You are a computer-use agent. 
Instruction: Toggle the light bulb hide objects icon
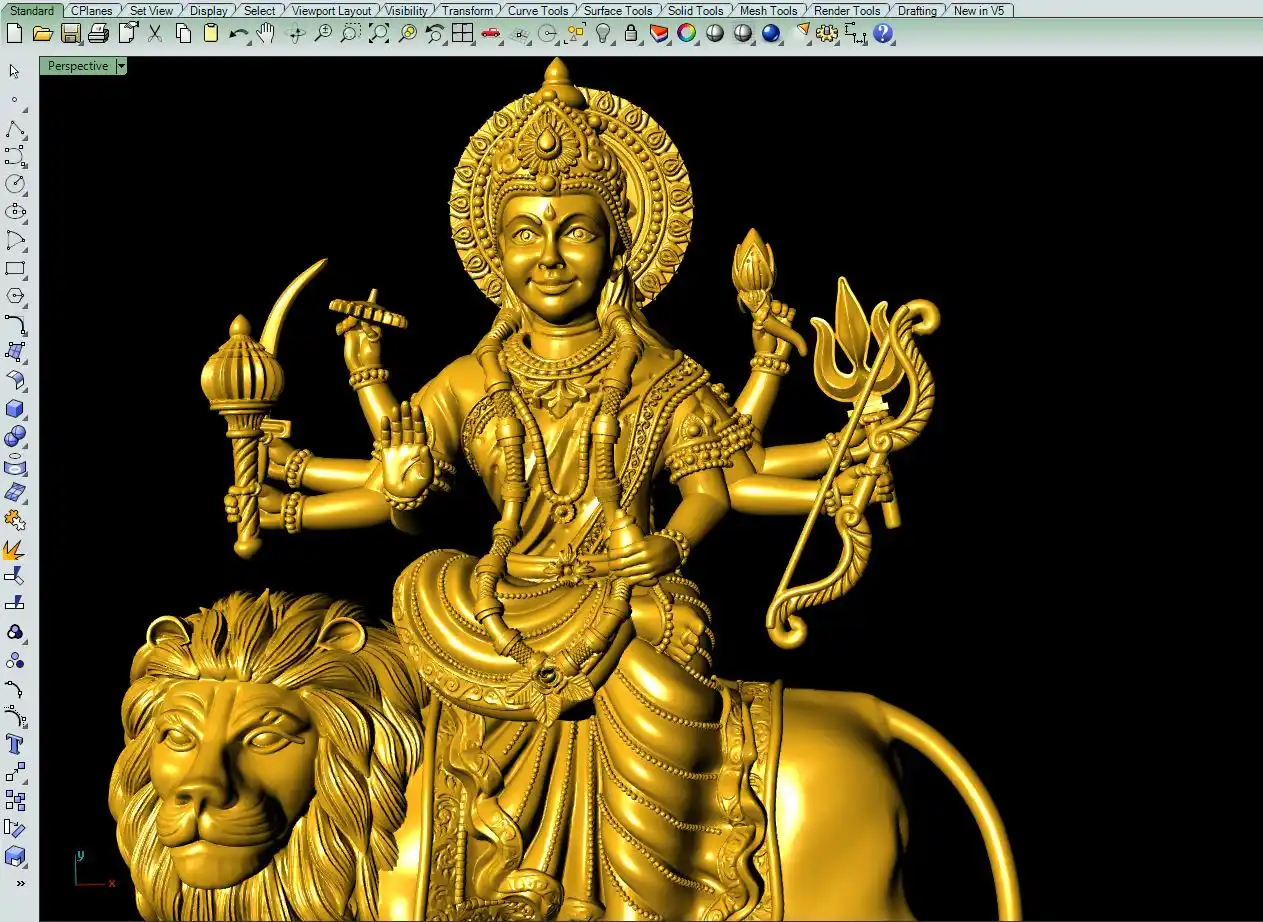point(603,33)
